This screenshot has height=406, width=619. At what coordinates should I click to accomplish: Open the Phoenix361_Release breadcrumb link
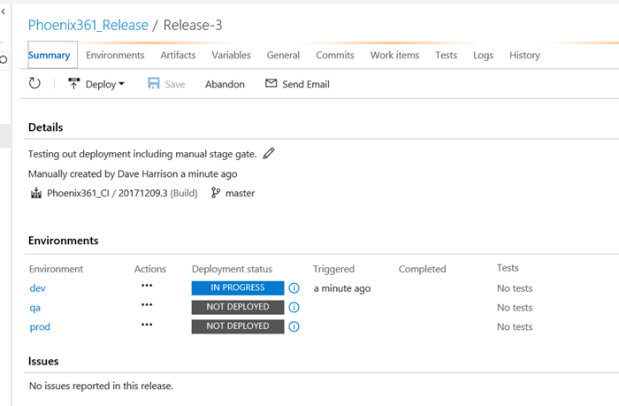tap(88, 25)
